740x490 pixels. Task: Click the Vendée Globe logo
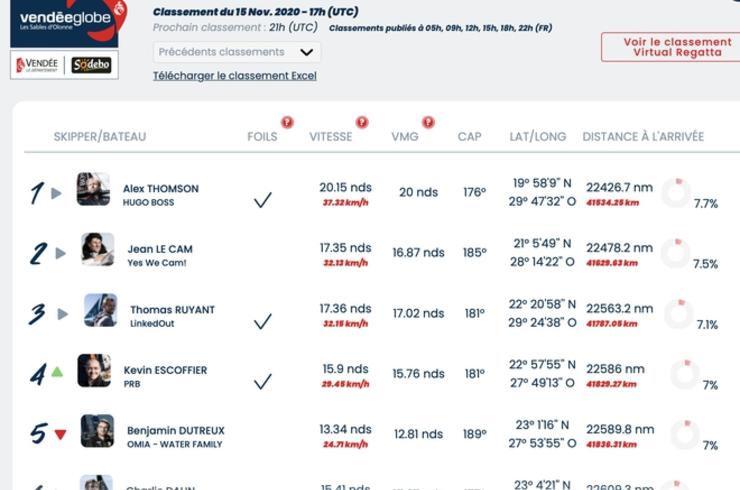pos(68,23)
